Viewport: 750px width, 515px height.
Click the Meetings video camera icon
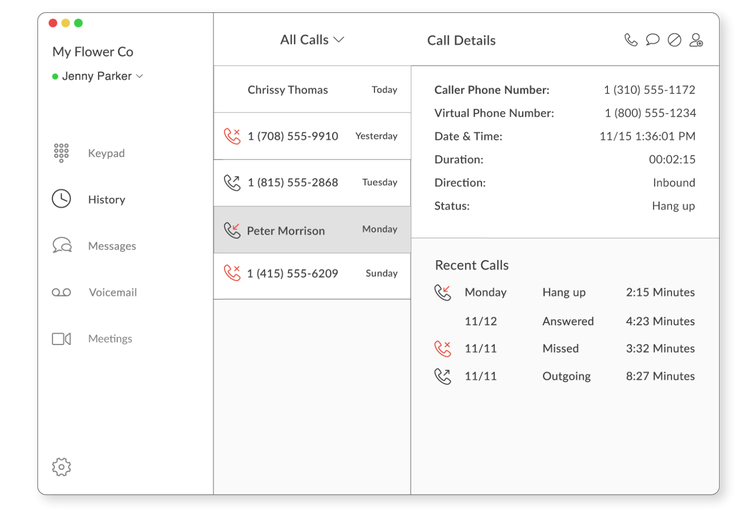(x=61, y=339)
